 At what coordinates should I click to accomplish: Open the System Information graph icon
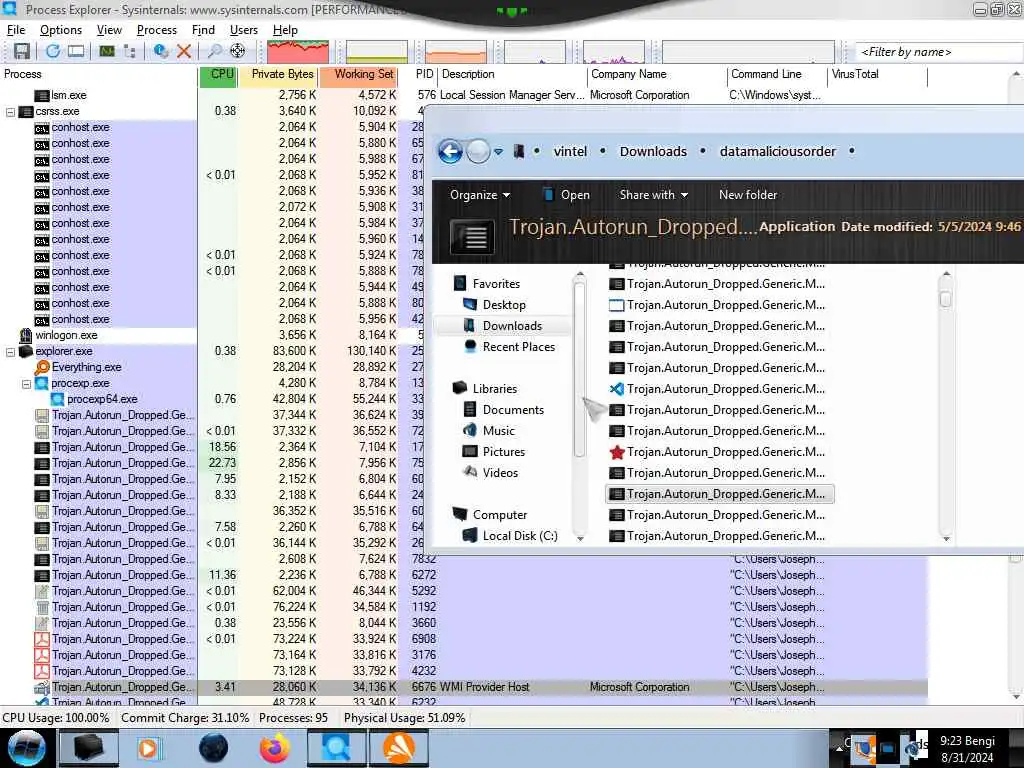(x=107, y=51)
